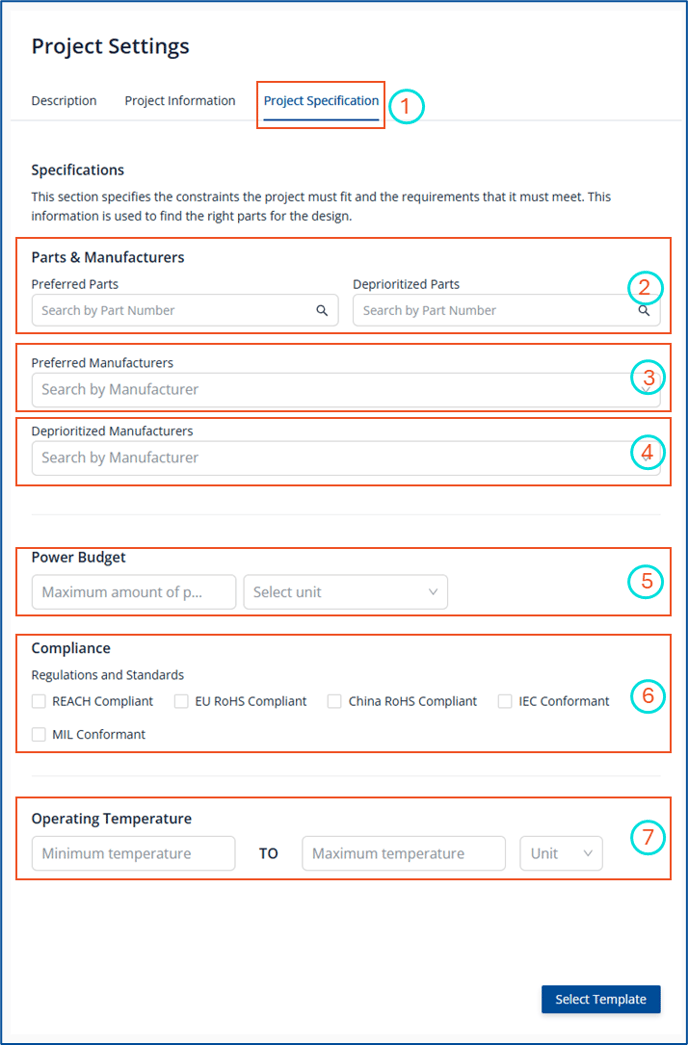Select the MIL Conformant checkbox
Viewport: 688px width, 1045px height.
pyautogui.click(x=39, y=734)
